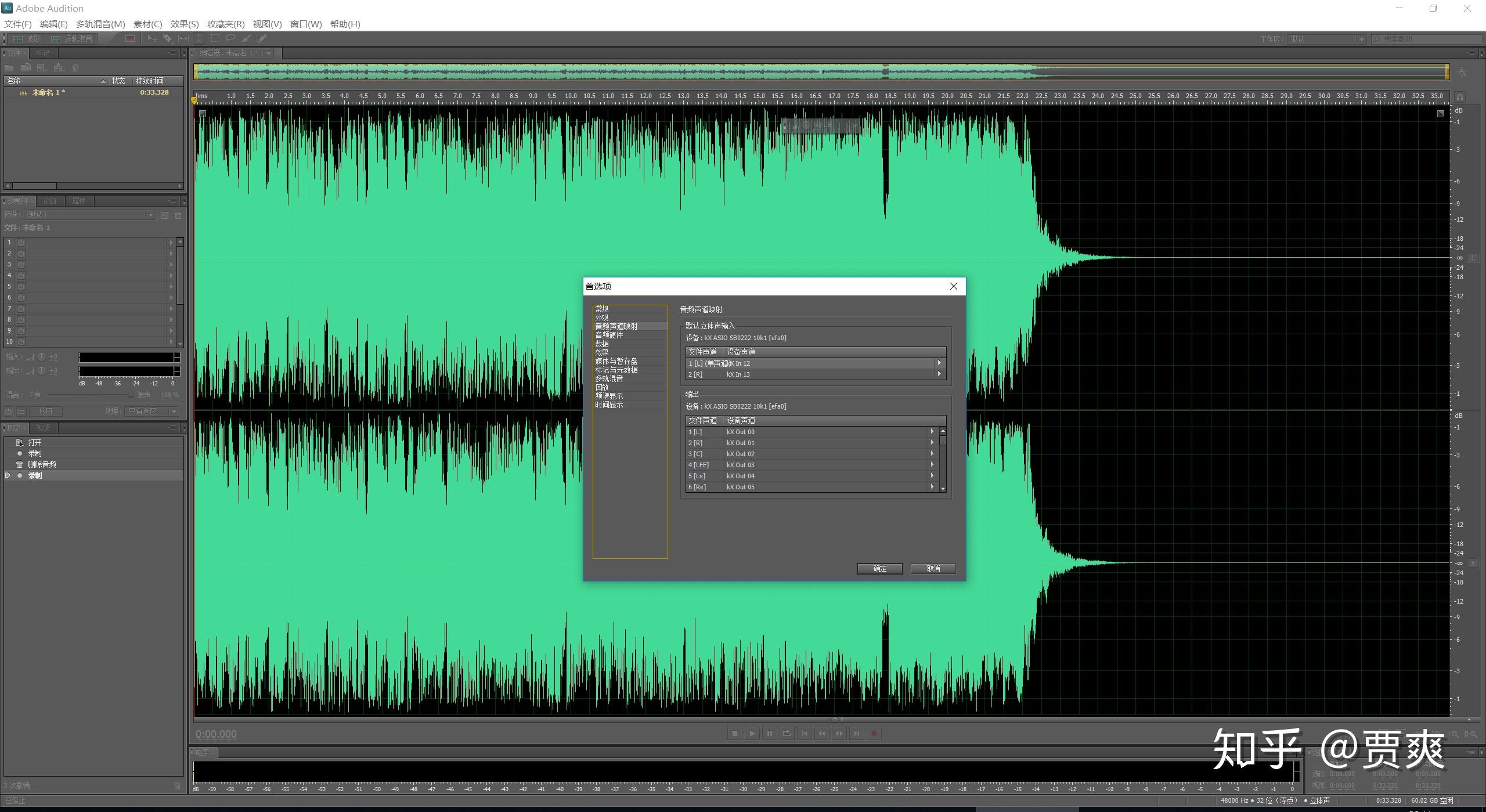
Task: Enable the left channel L toggle
Action: (x=1473, y=258)
